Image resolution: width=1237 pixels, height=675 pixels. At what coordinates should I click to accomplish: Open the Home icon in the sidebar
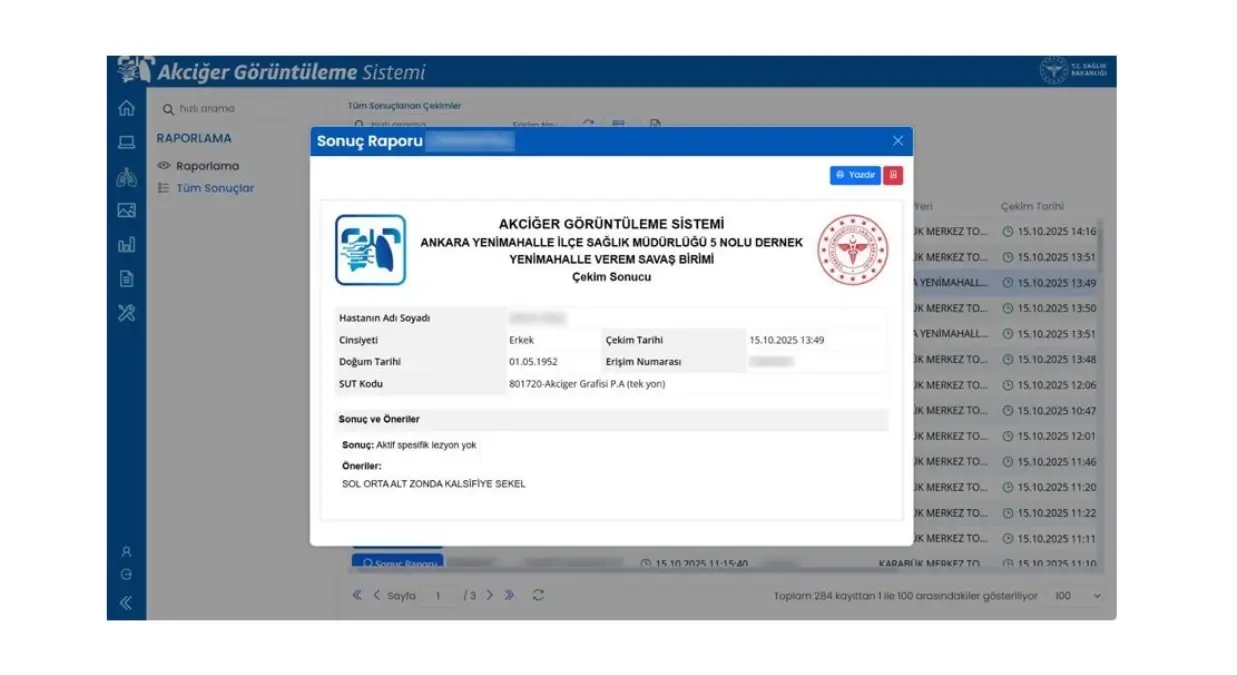[x=126, y=107]
